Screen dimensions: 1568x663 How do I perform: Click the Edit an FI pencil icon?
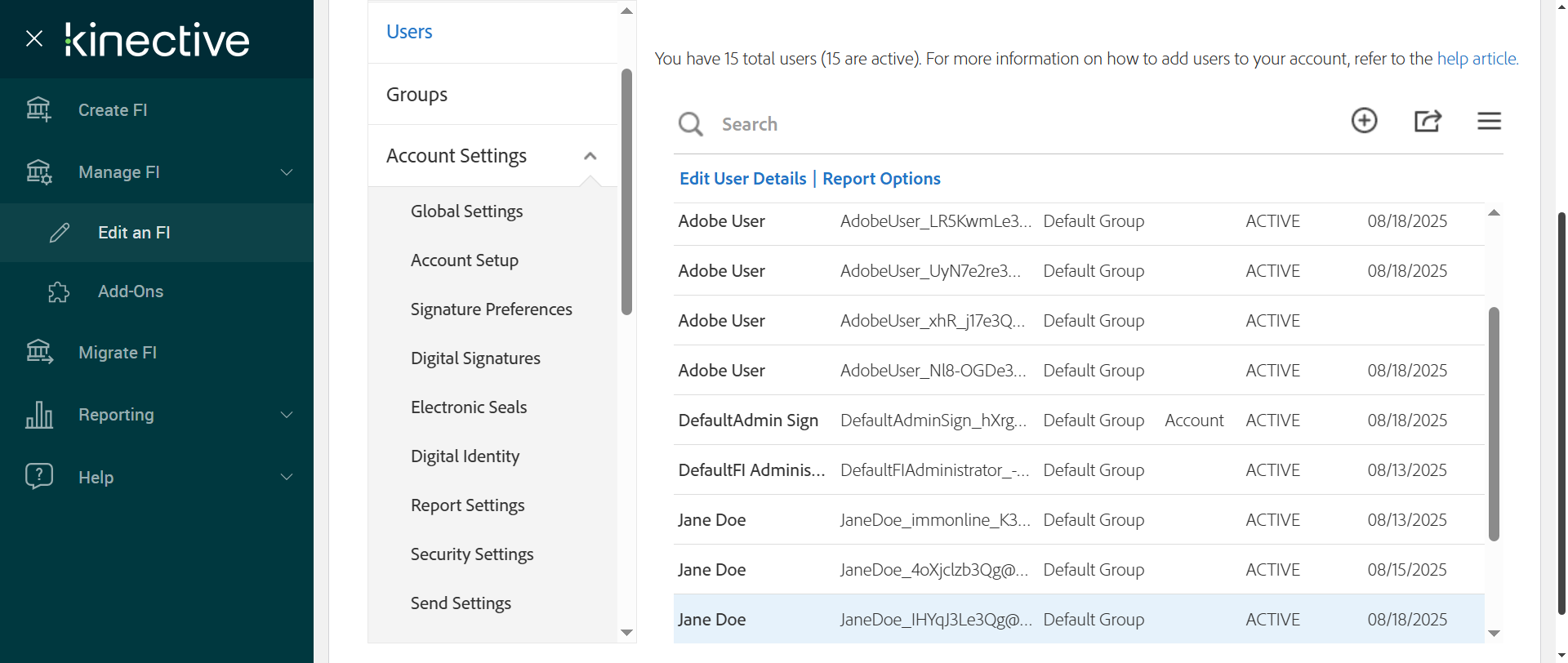pyautogui.click(x=60, y=233)
